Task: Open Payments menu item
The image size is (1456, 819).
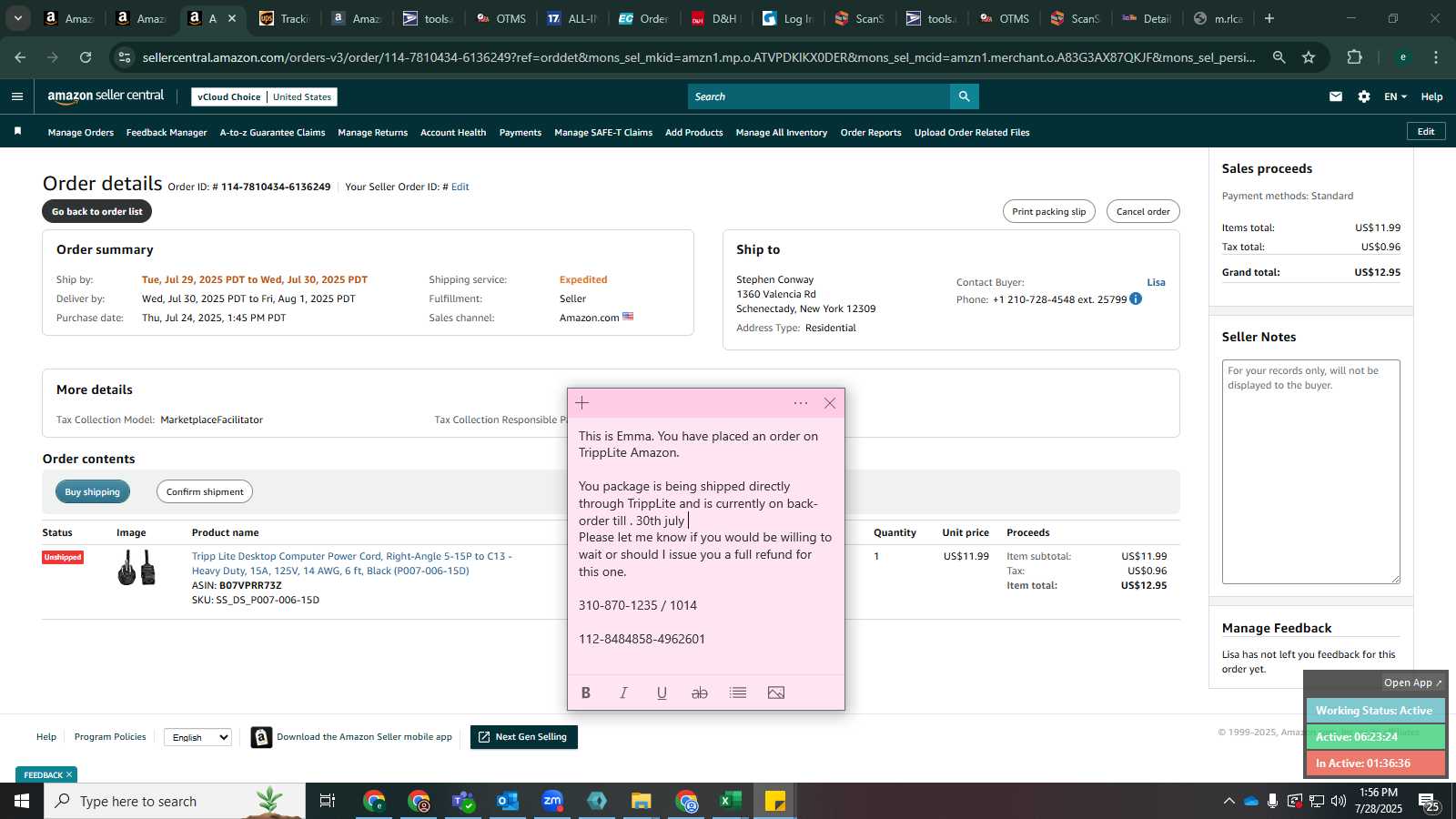Action: pos(521,133)
